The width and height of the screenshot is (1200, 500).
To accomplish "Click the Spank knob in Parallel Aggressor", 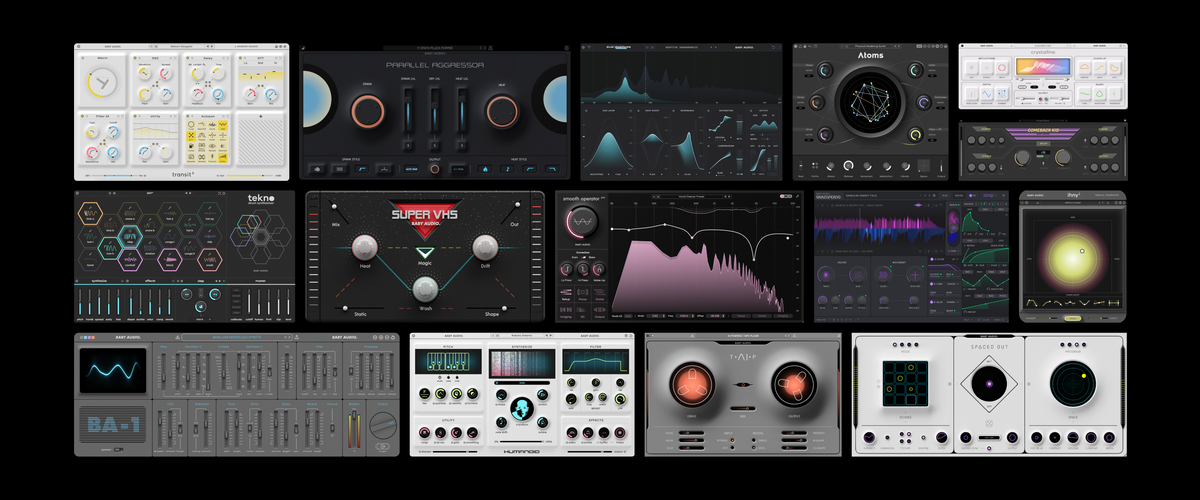I will point(368,111).
